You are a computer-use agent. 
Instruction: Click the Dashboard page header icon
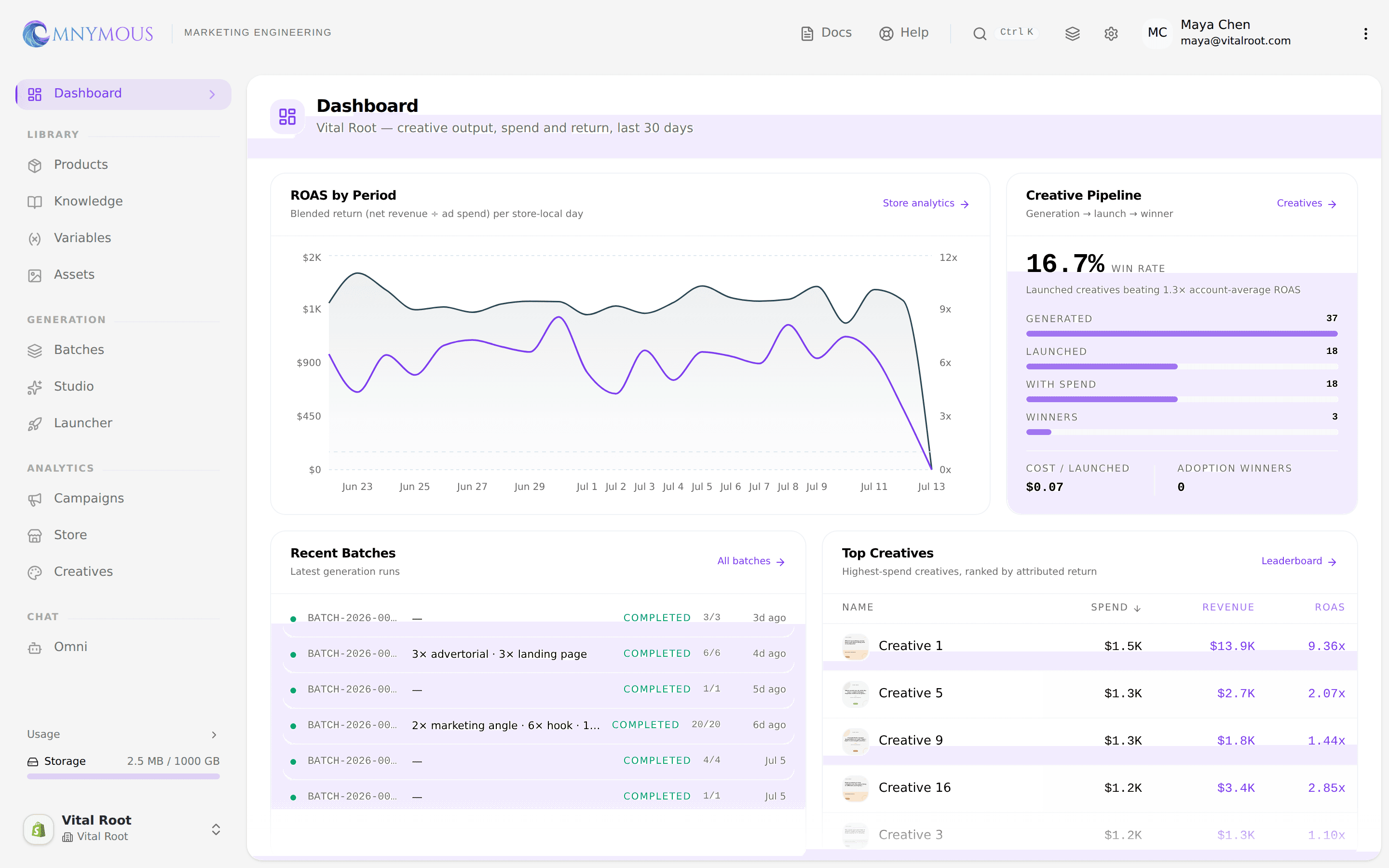point(287,117)
